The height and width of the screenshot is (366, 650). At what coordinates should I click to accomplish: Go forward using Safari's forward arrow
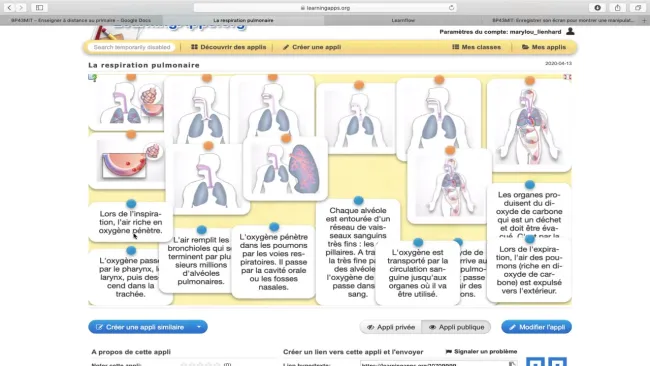coord(21,7)
